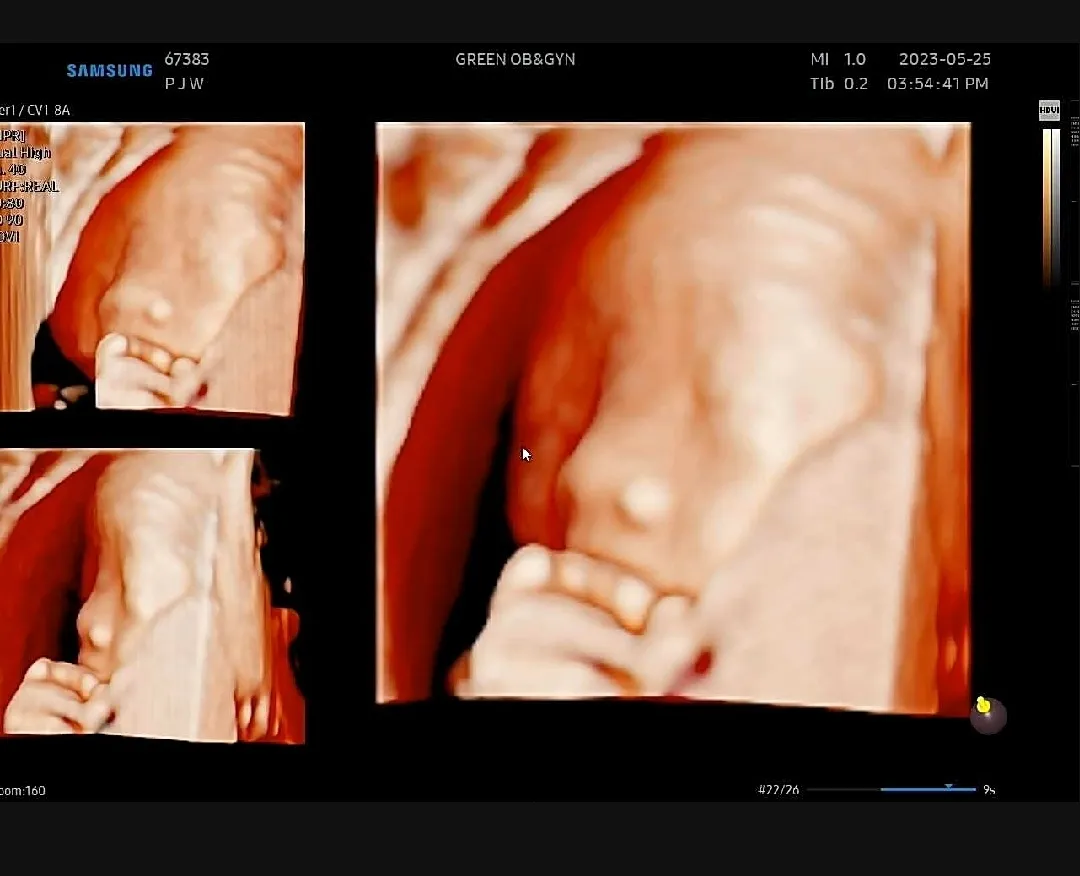Screen dimensions: 1080x876
Task: Click the cine loop duration label
Action: (x=989, y=790)
